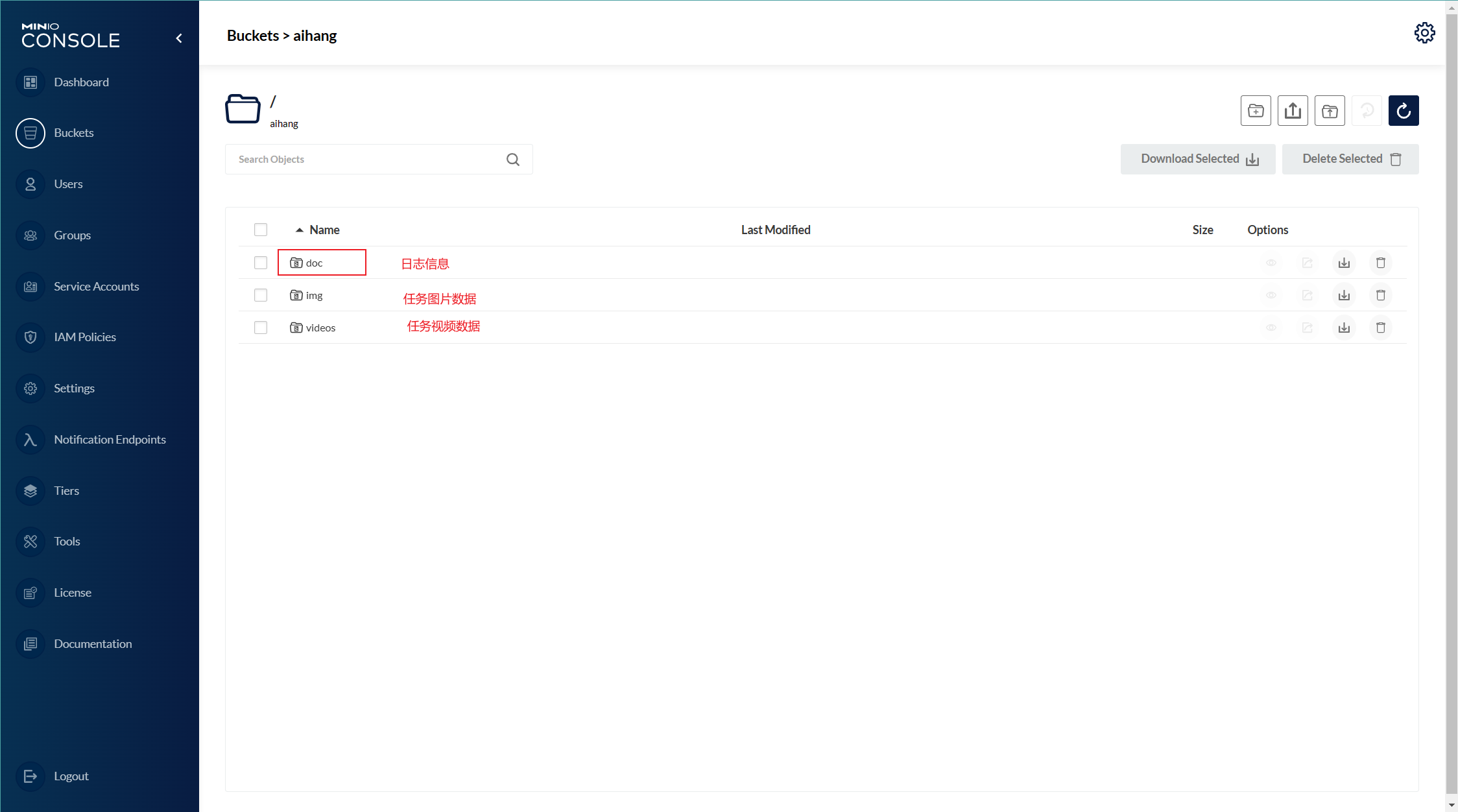Open bucket settings gear icon
The height and width of the screenshot is (812, 1458).
1424,32
